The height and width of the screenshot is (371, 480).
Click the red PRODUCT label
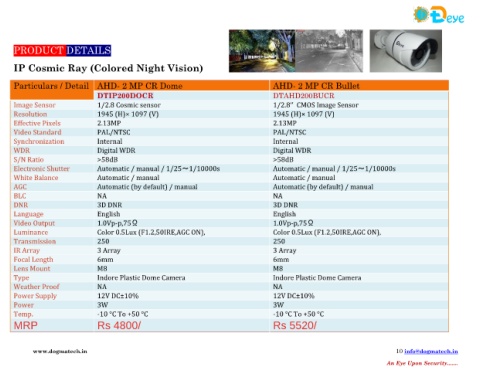pyautogui.click(x=39, y=50)
